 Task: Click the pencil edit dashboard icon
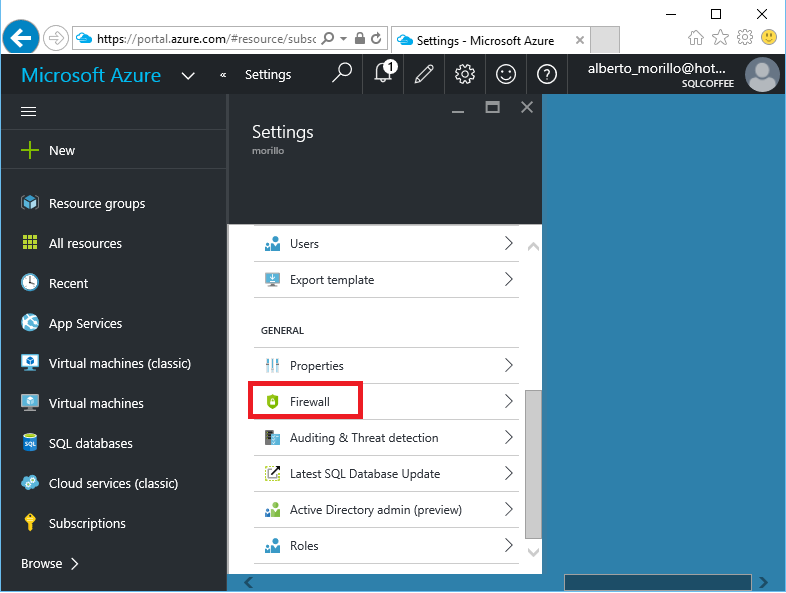pyautogui.click(x=424, y=74)
